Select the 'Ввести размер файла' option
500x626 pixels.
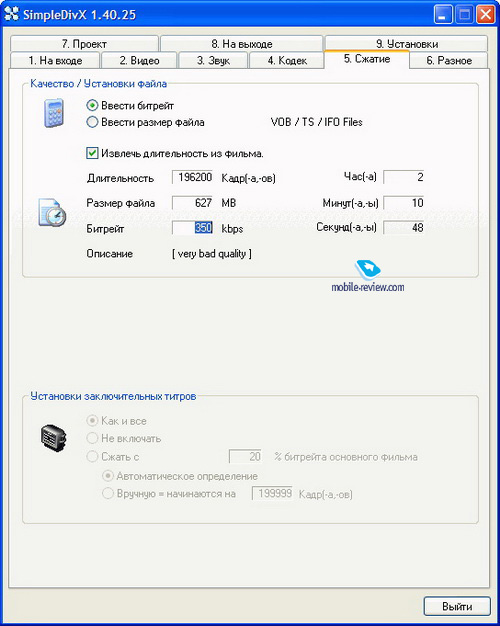click(x=92, y=122)
